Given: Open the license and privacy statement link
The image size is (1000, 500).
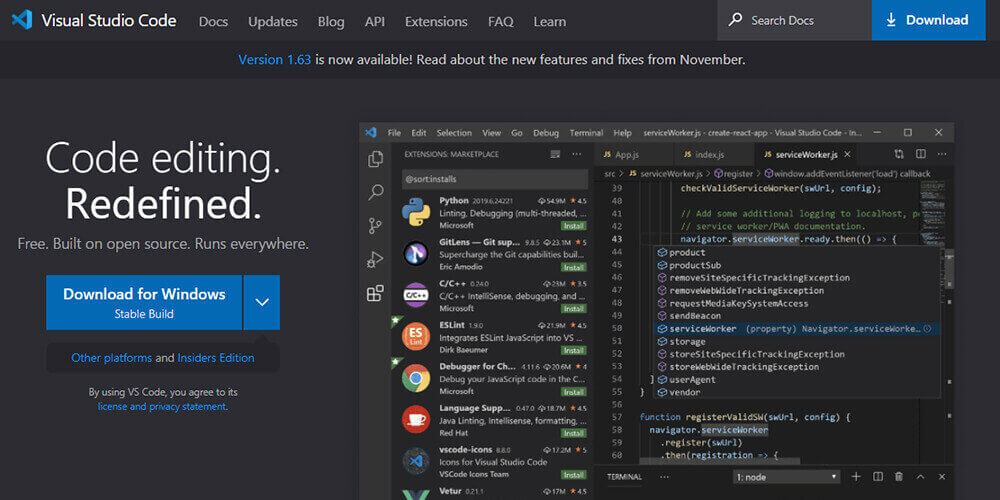Looking at the screenshot, I should (x=162, y=406).
